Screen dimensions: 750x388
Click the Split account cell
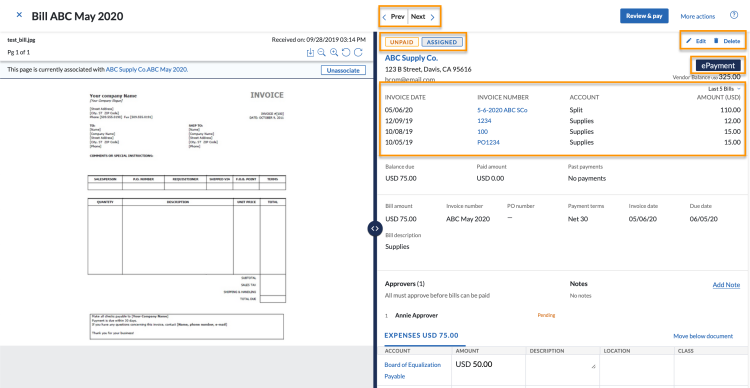576,110
